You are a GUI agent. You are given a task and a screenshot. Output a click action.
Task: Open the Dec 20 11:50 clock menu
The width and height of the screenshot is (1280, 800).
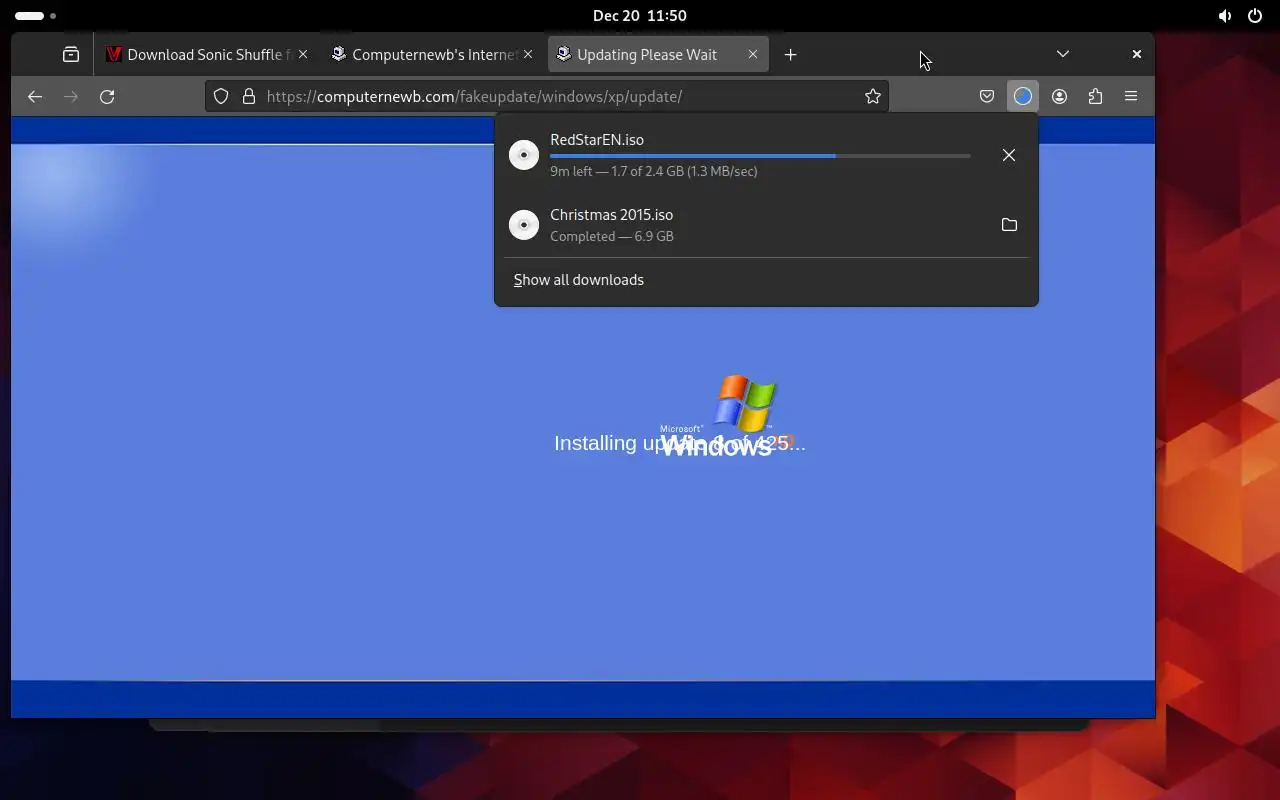click(x=640, y=16)
